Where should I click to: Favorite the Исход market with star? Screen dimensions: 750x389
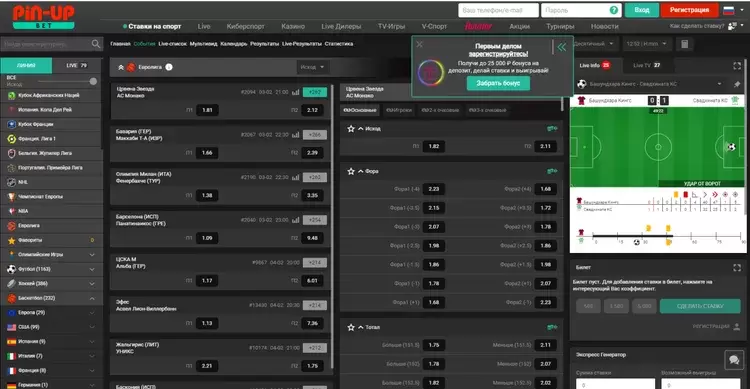coord(351,129)
